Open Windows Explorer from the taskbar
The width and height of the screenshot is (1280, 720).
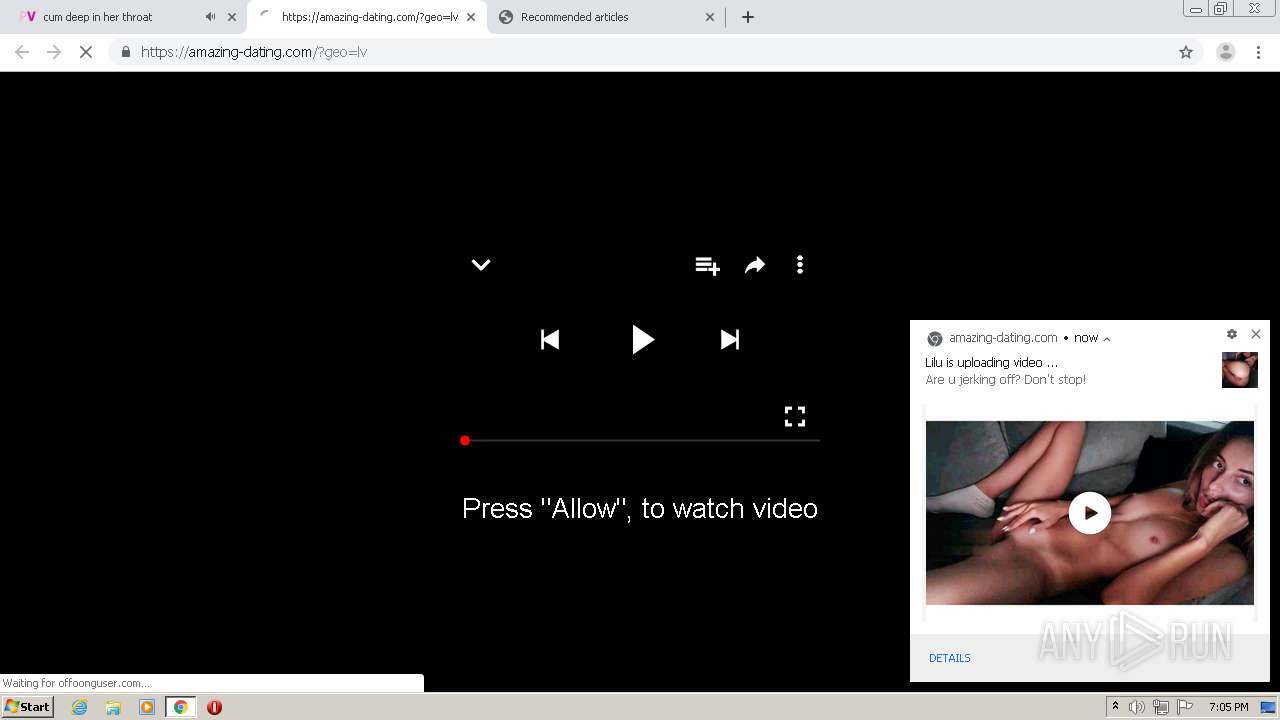[113, 707]
